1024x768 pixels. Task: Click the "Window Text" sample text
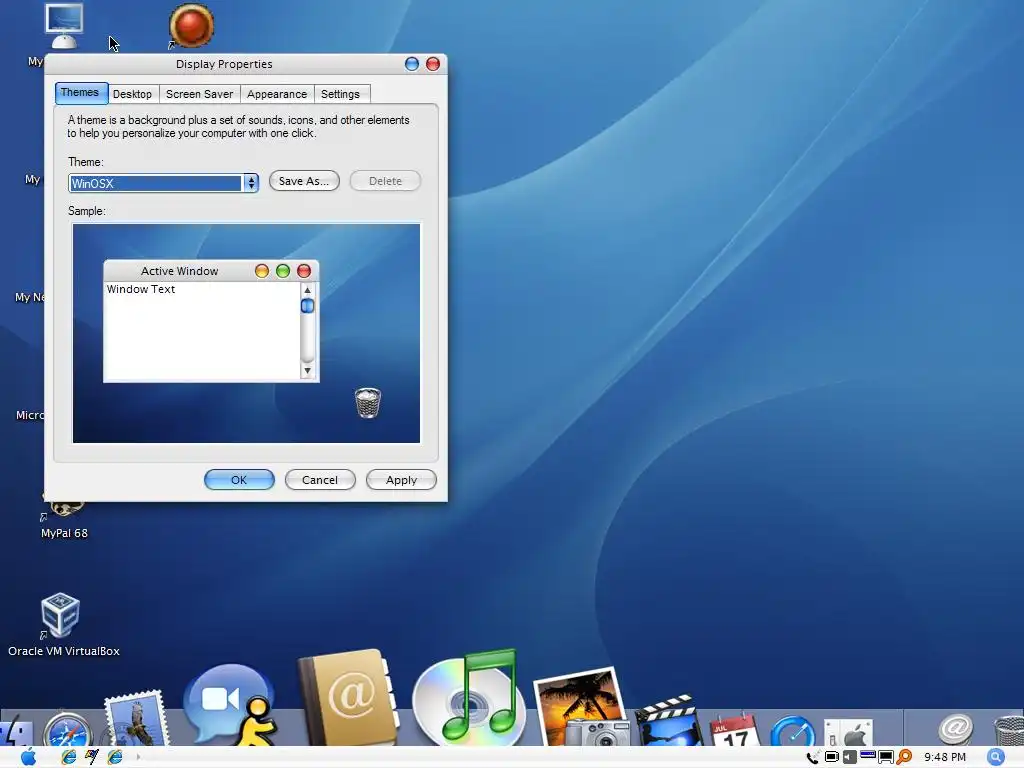click(141, 289)
